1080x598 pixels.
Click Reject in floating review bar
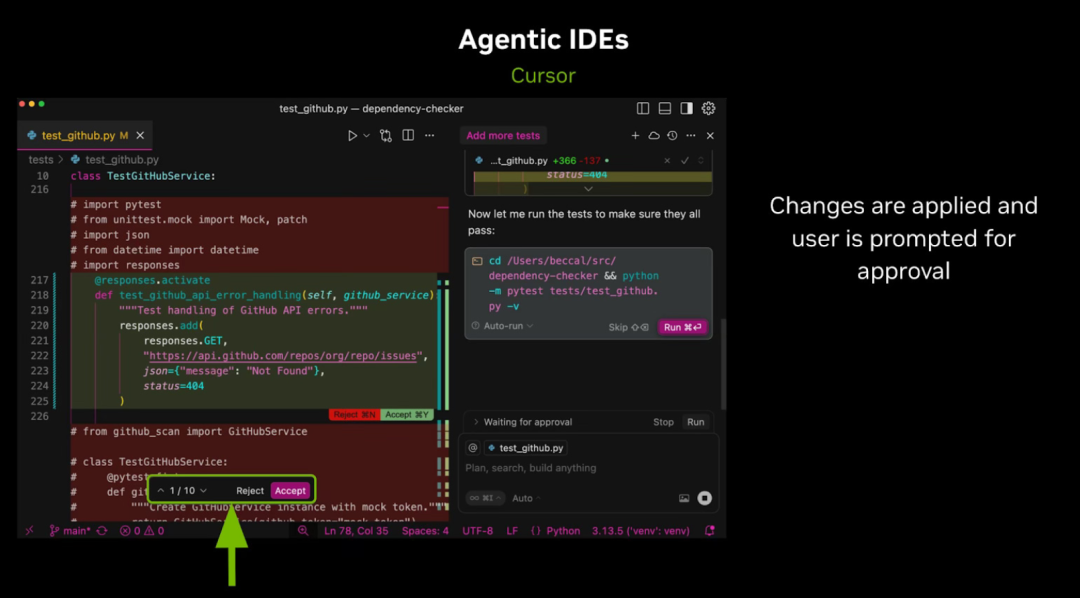250,491
